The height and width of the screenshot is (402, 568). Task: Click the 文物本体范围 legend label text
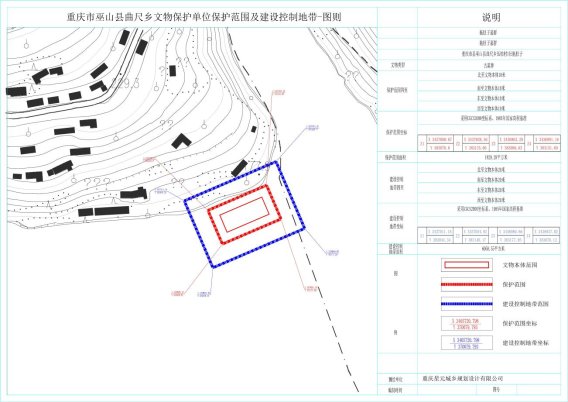(x=519, y=265)
